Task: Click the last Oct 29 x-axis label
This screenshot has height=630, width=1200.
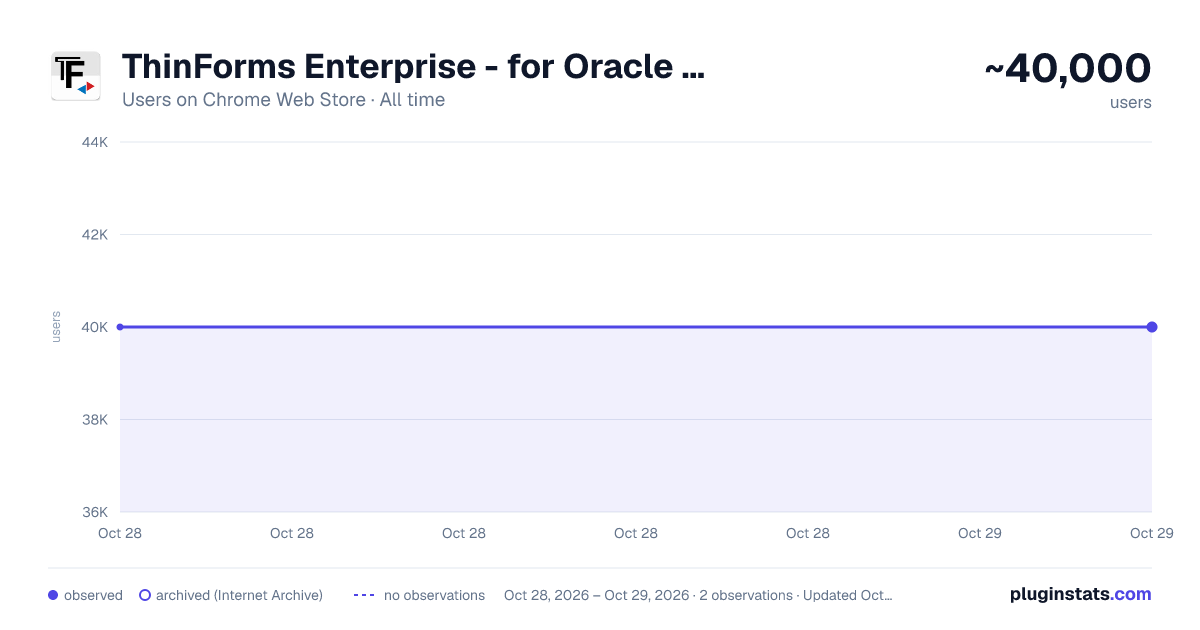Action: pyautogui.click(x=1152, y=533)
